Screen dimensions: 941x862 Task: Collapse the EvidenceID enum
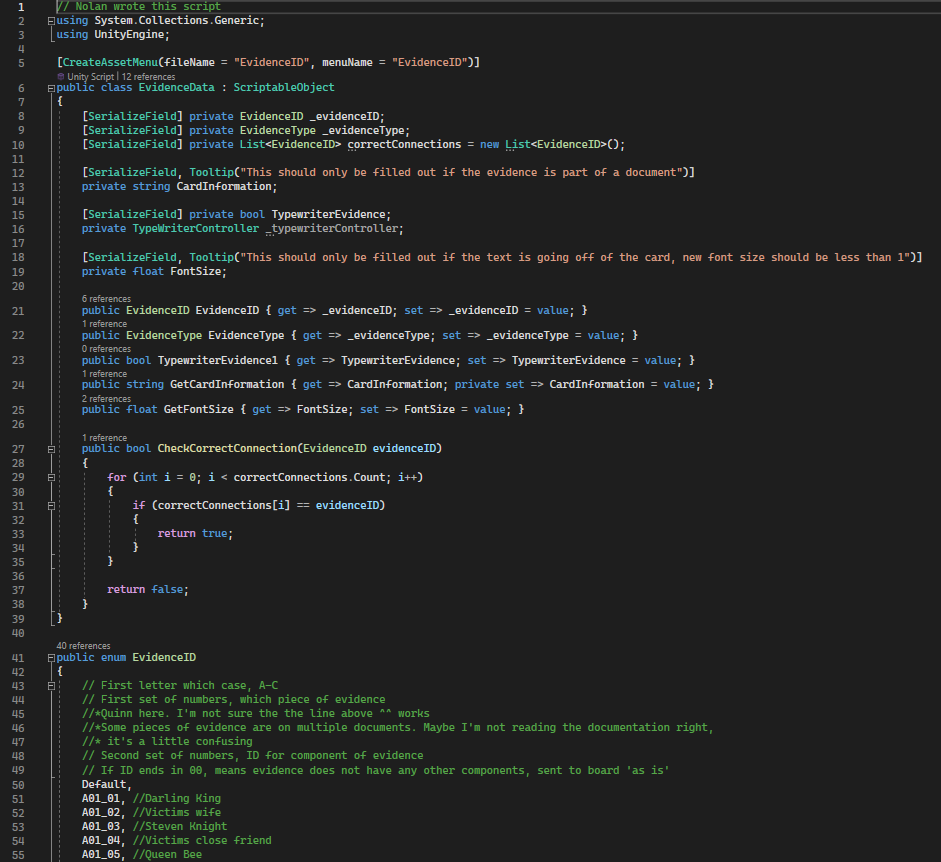tap(51, 658)
